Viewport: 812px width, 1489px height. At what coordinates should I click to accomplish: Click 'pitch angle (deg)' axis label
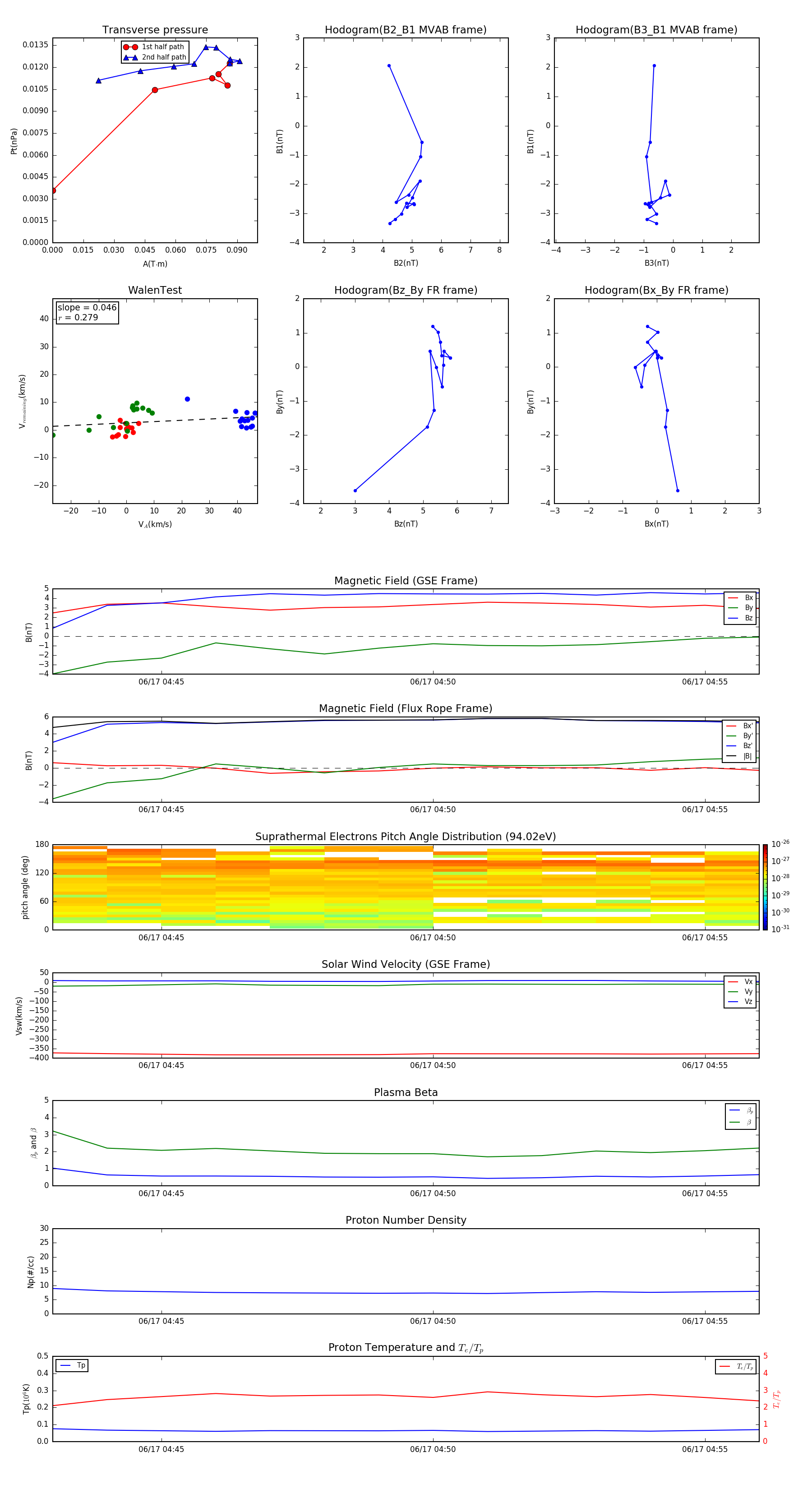[x=25, y=887]
